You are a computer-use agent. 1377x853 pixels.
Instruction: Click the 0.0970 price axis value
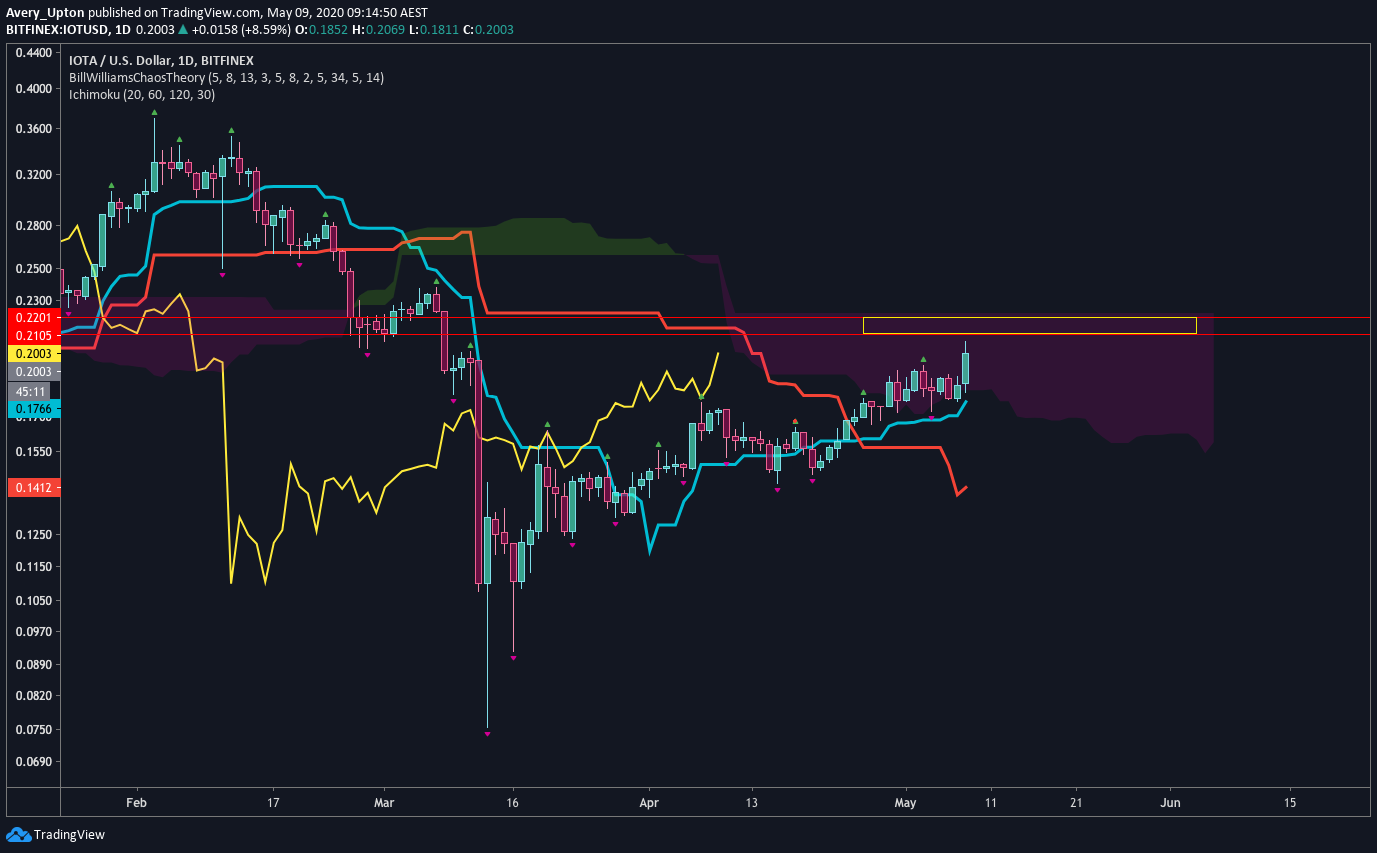click(x=33, y=632)
